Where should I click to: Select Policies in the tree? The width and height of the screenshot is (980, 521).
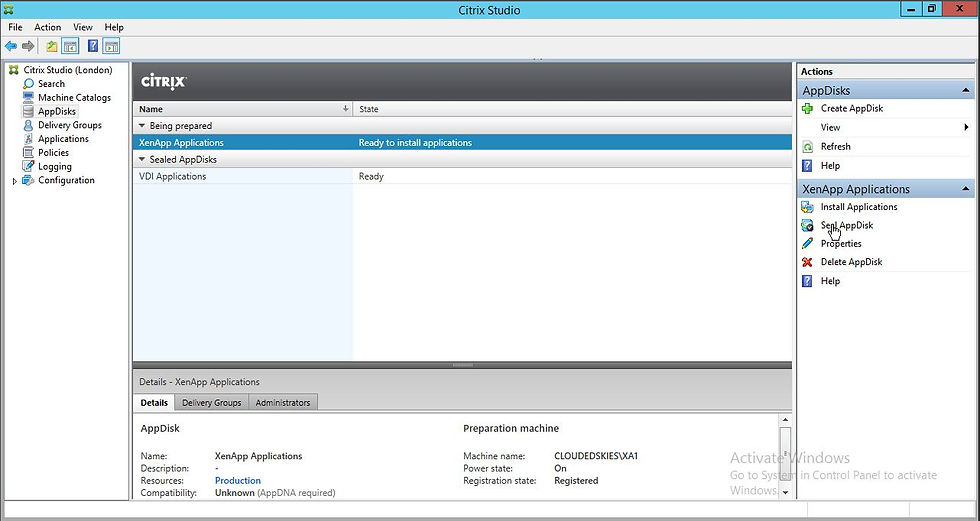(53, 152)
